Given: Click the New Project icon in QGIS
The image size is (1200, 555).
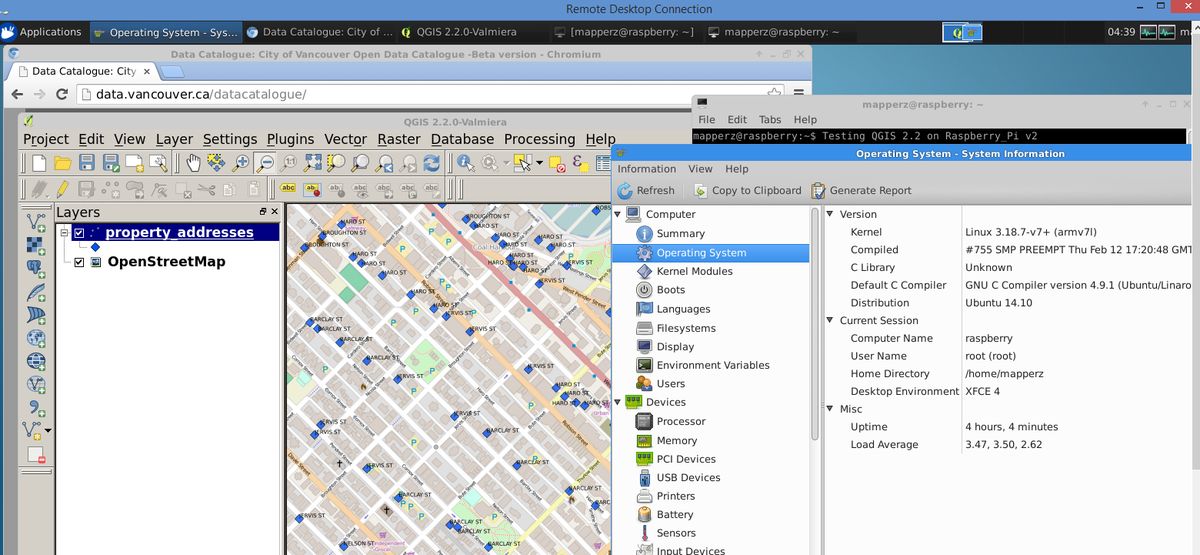Looking at the screenshot, I should pyautogui.click(x=38, y=162).
